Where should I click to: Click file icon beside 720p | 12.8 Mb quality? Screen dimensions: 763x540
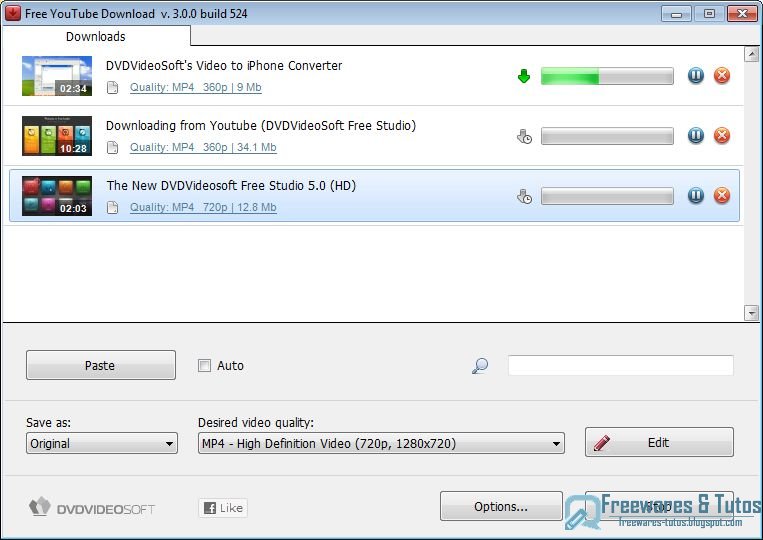(x=112, y=208)
